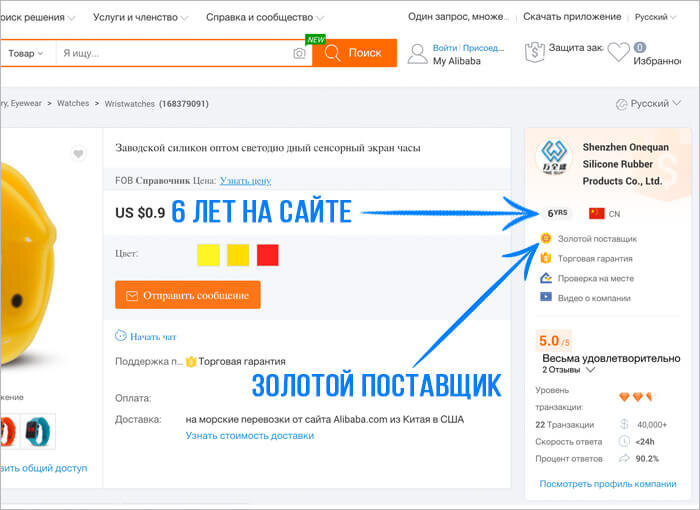Click the Shenzhen Onequan company name
The image size is (700, 510).
click(x=625, y=164)
